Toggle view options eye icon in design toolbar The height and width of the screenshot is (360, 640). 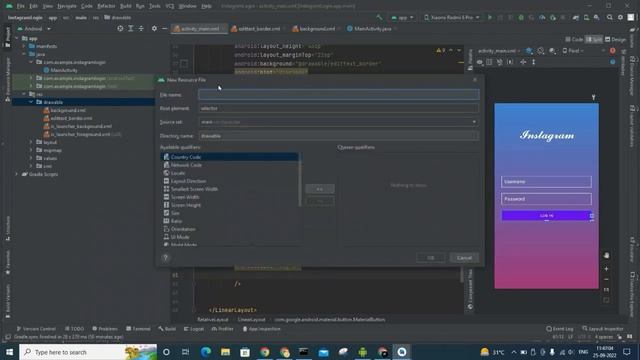click(x=480, y=62)
